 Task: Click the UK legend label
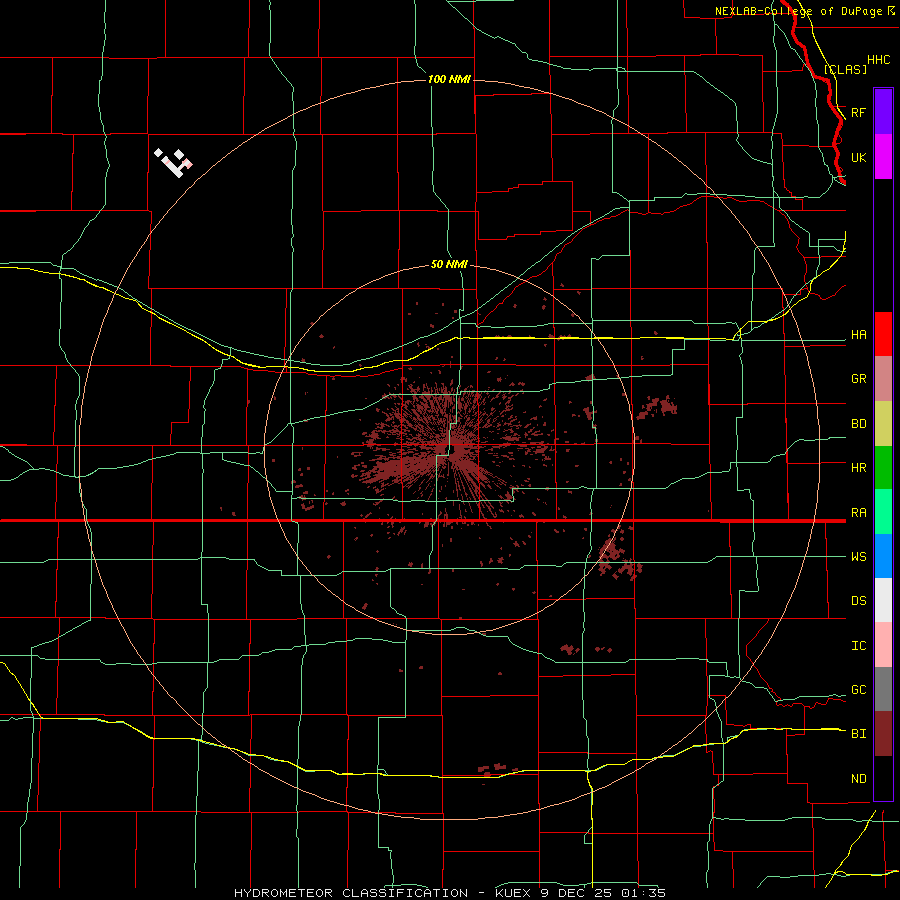pos(858,157)
